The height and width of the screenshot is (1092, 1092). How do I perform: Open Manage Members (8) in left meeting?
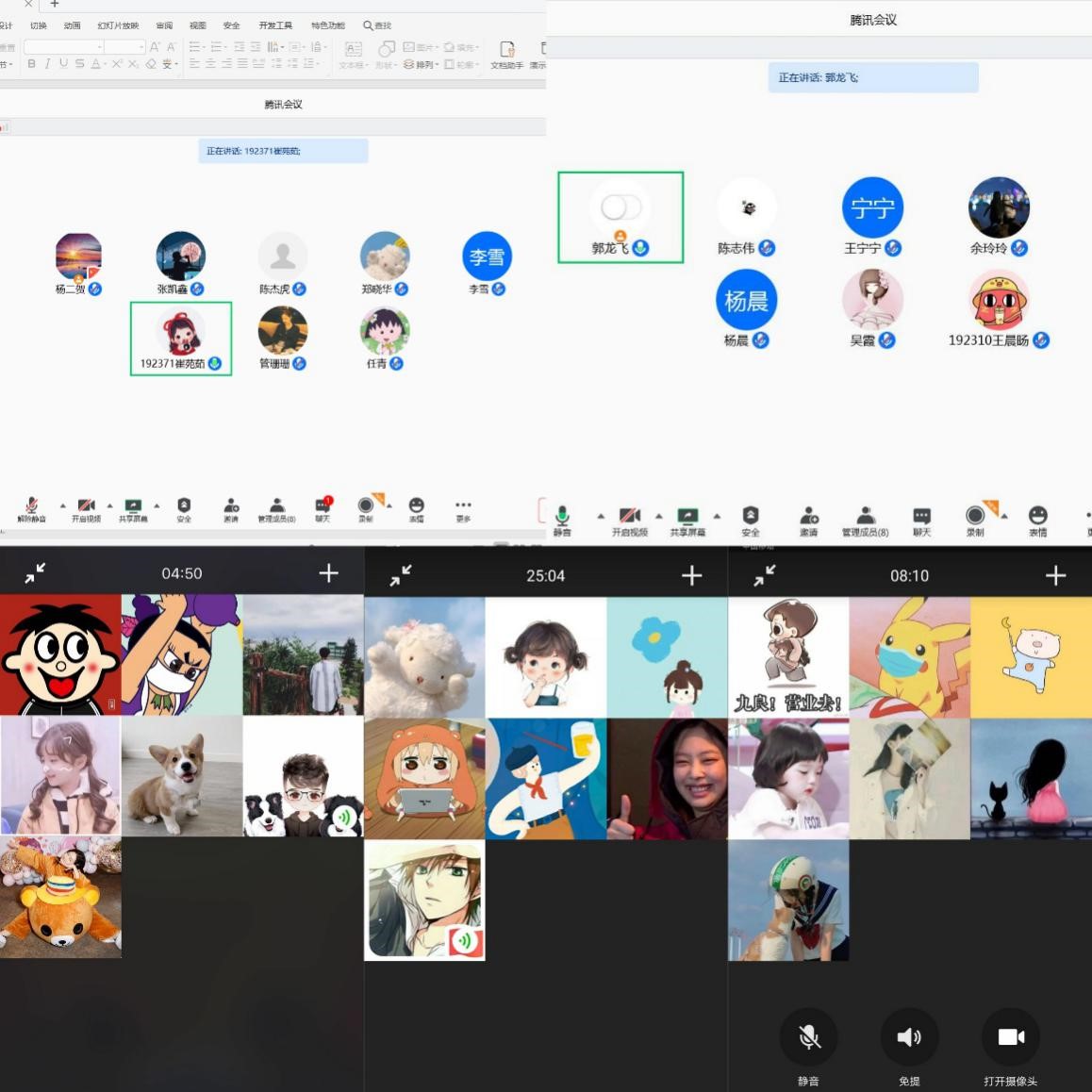(276, 506)
